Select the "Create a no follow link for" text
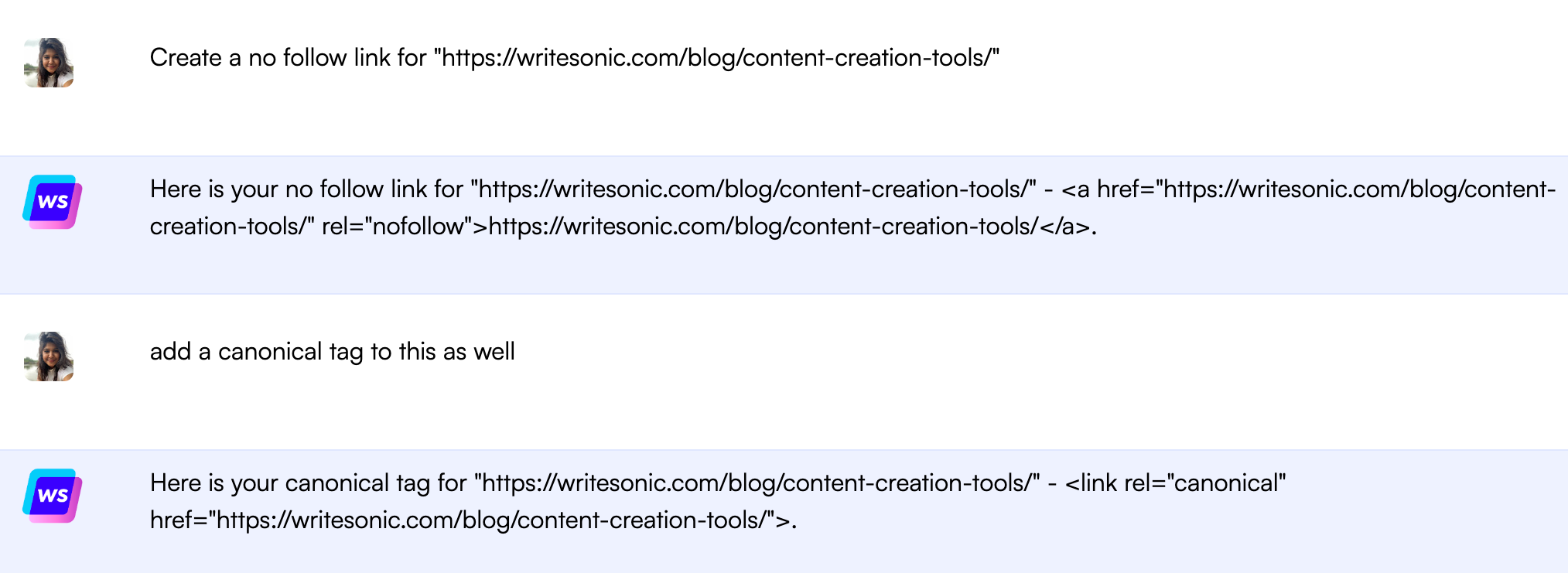 tap(288, 58)
